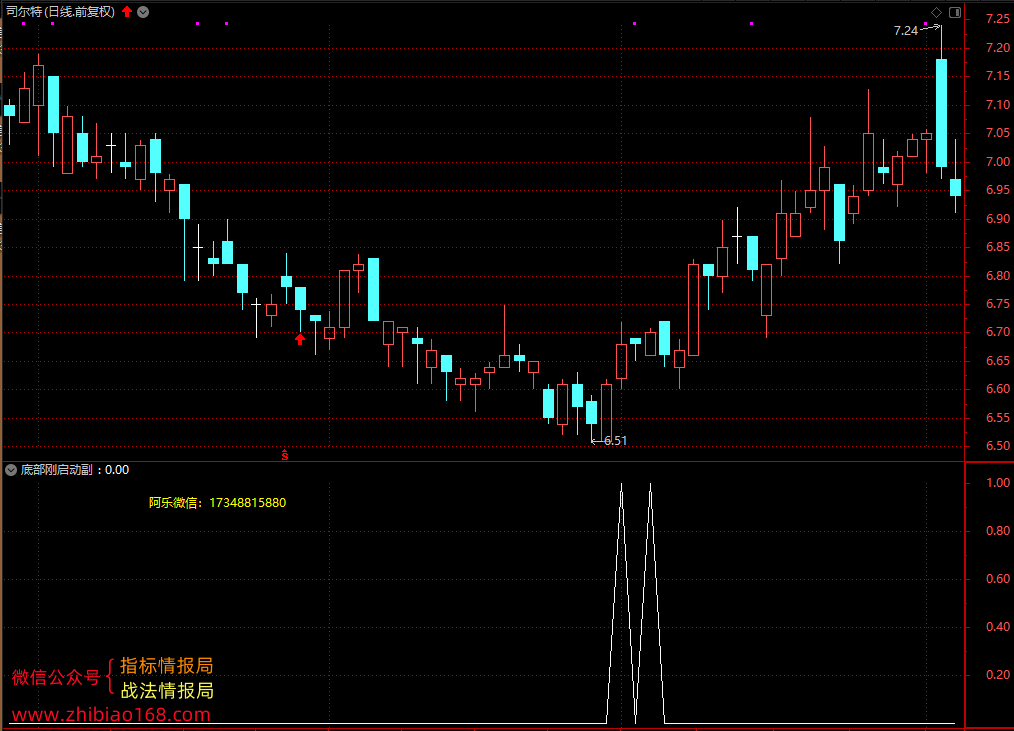Expand the chevron beside the 底部刚启动副 indicator
This screenshot has height=731, width=1014.
coord(11,470)
